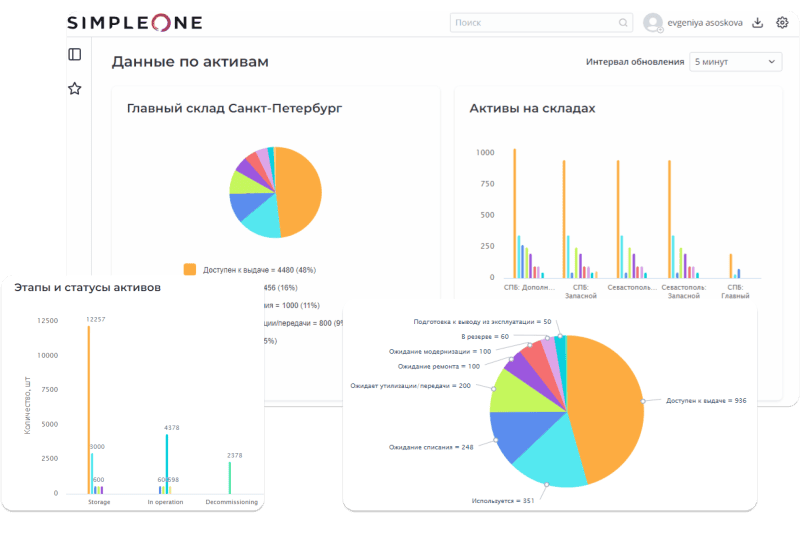Click 'Доступен к выдаче = 936' pie label
The height and width of the screenshot is (540, 800).
pos(706,400)
